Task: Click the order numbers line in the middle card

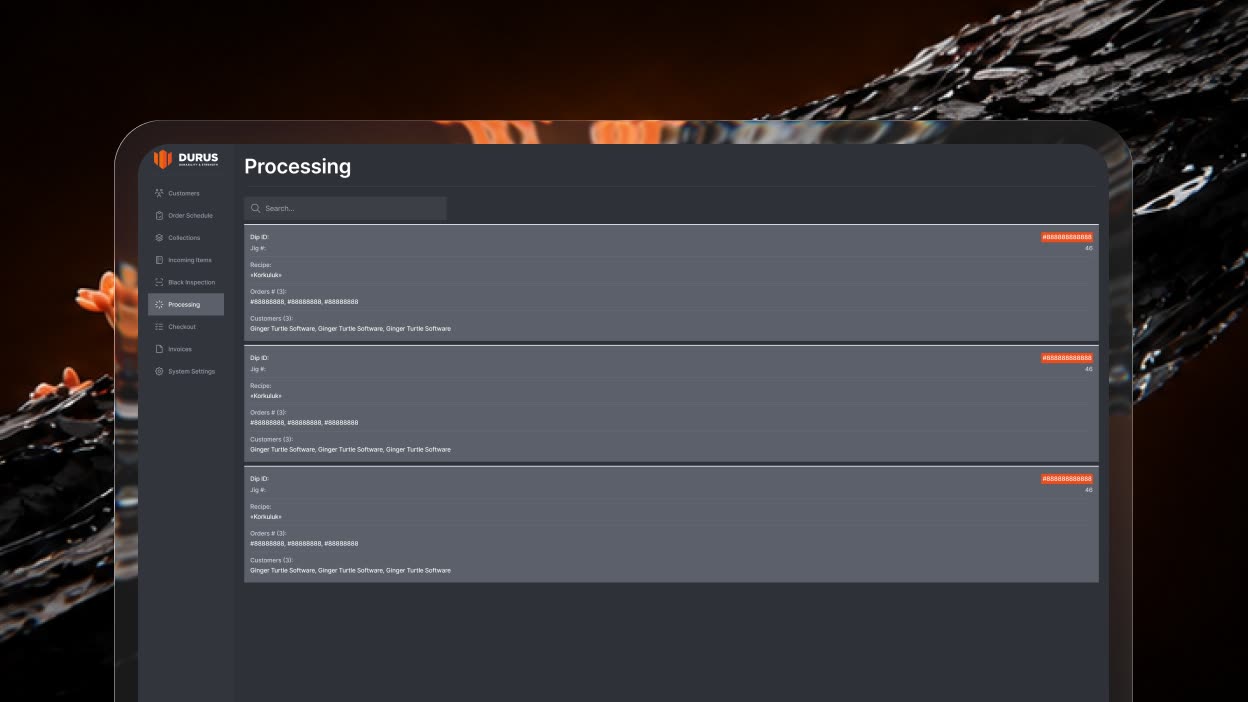Action: 304,423
